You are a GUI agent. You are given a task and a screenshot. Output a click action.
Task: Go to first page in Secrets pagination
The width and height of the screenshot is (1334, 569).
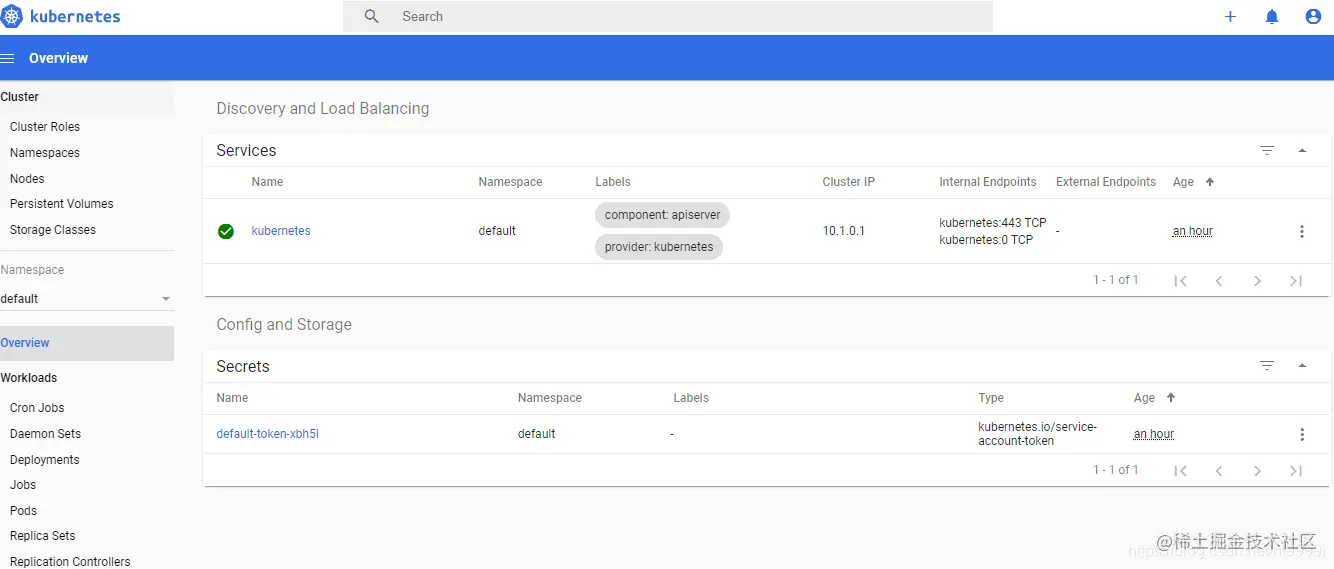[1180, 471]
